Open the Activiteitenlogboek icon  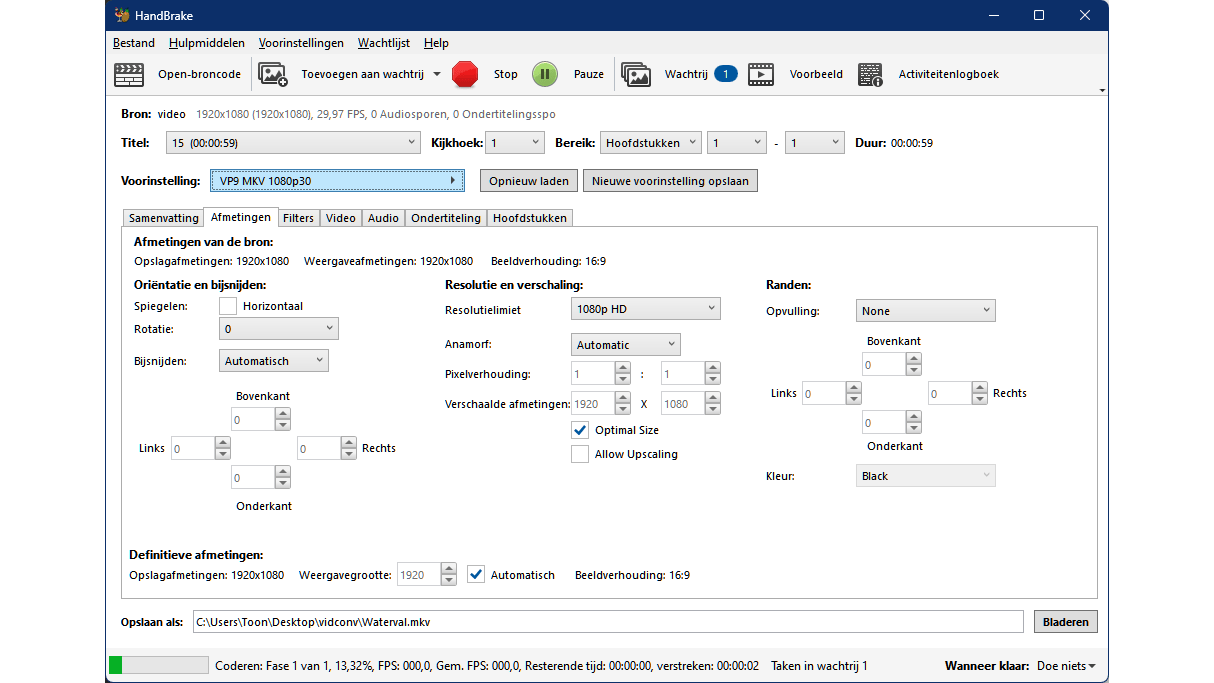tap(870, 74)
